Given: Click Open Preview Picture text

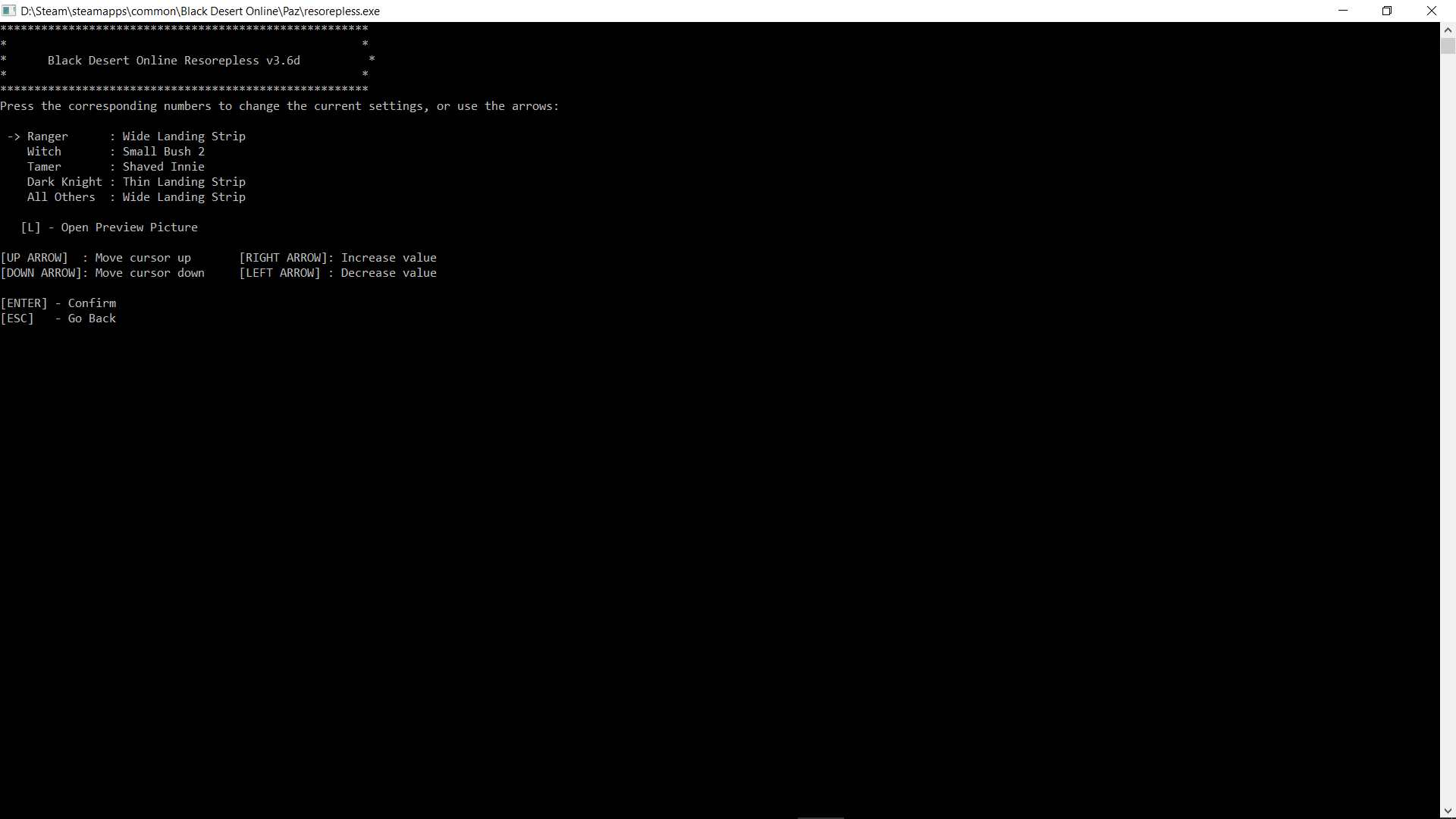Looking at the screenshot, I should coord(129,227).
